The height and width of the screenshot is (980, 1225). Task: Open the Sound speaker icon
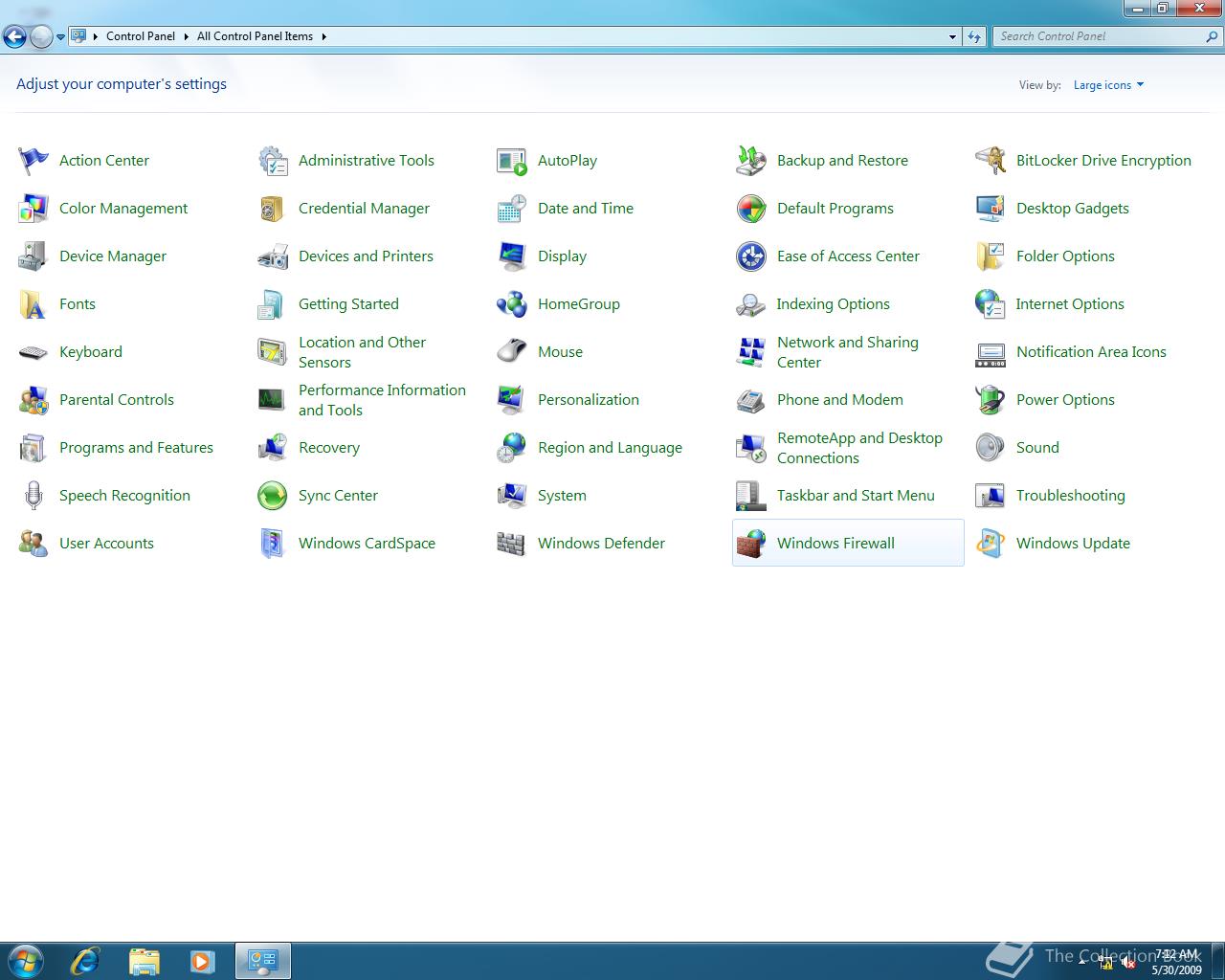(991, 448)
